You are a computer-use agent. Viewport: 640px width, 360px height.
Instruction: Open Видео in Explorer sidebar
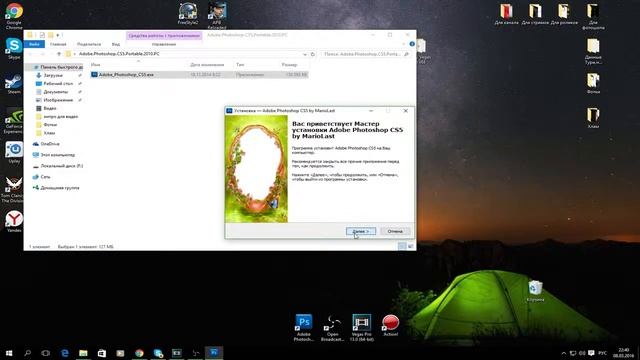pyautogui.click(x=50, y=108)
